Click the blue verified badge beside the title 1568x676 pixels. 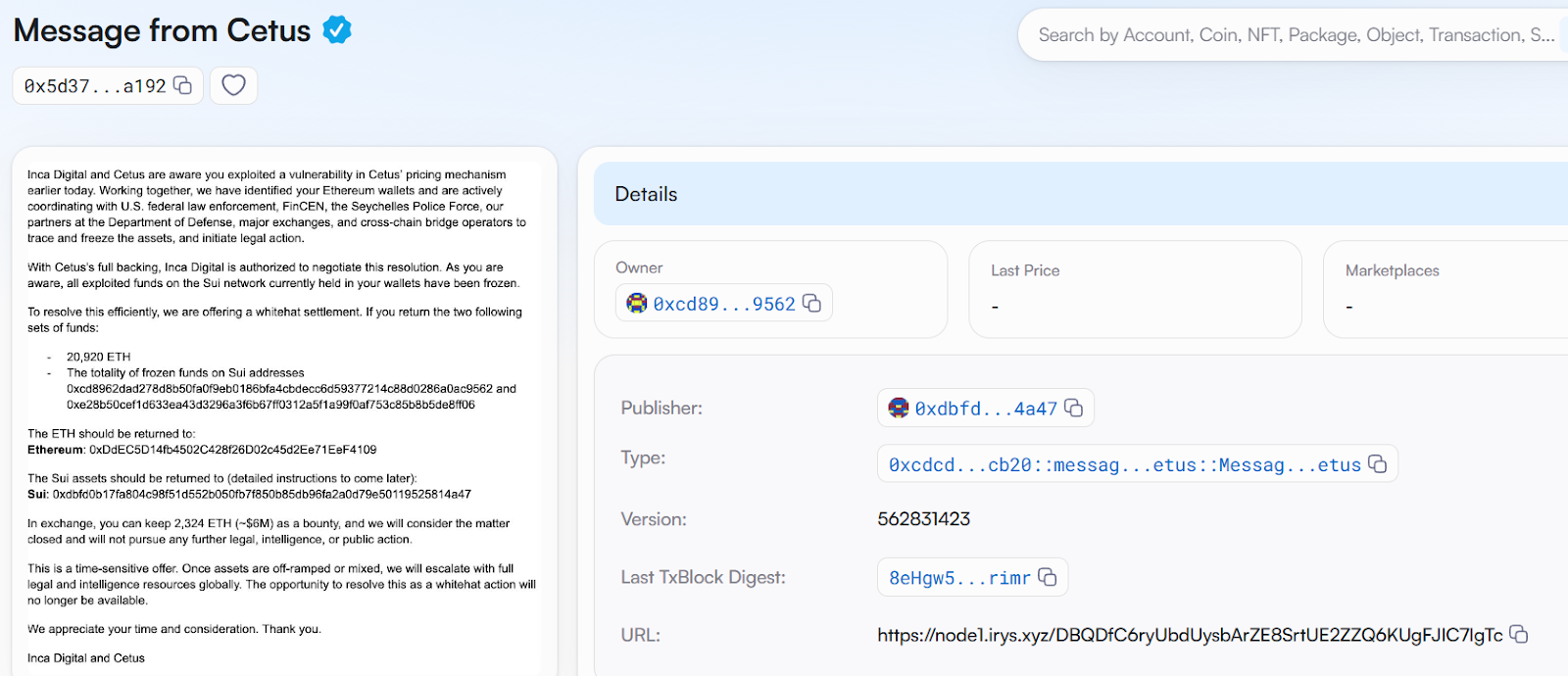[337, 30]
